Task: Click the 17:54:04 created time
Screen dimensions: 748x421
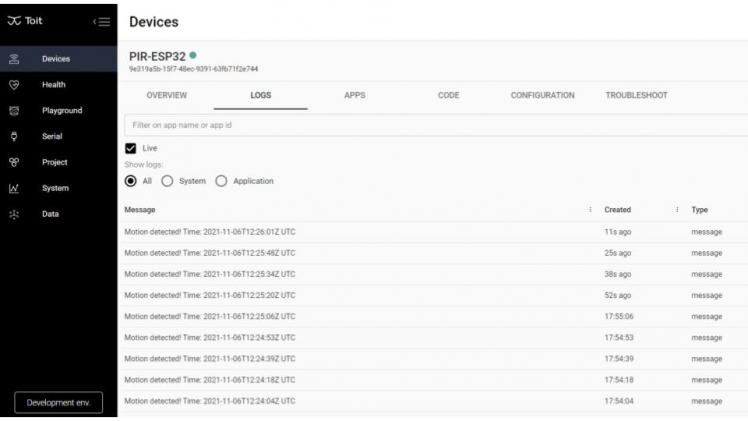Action: click(x=619, y=401)
